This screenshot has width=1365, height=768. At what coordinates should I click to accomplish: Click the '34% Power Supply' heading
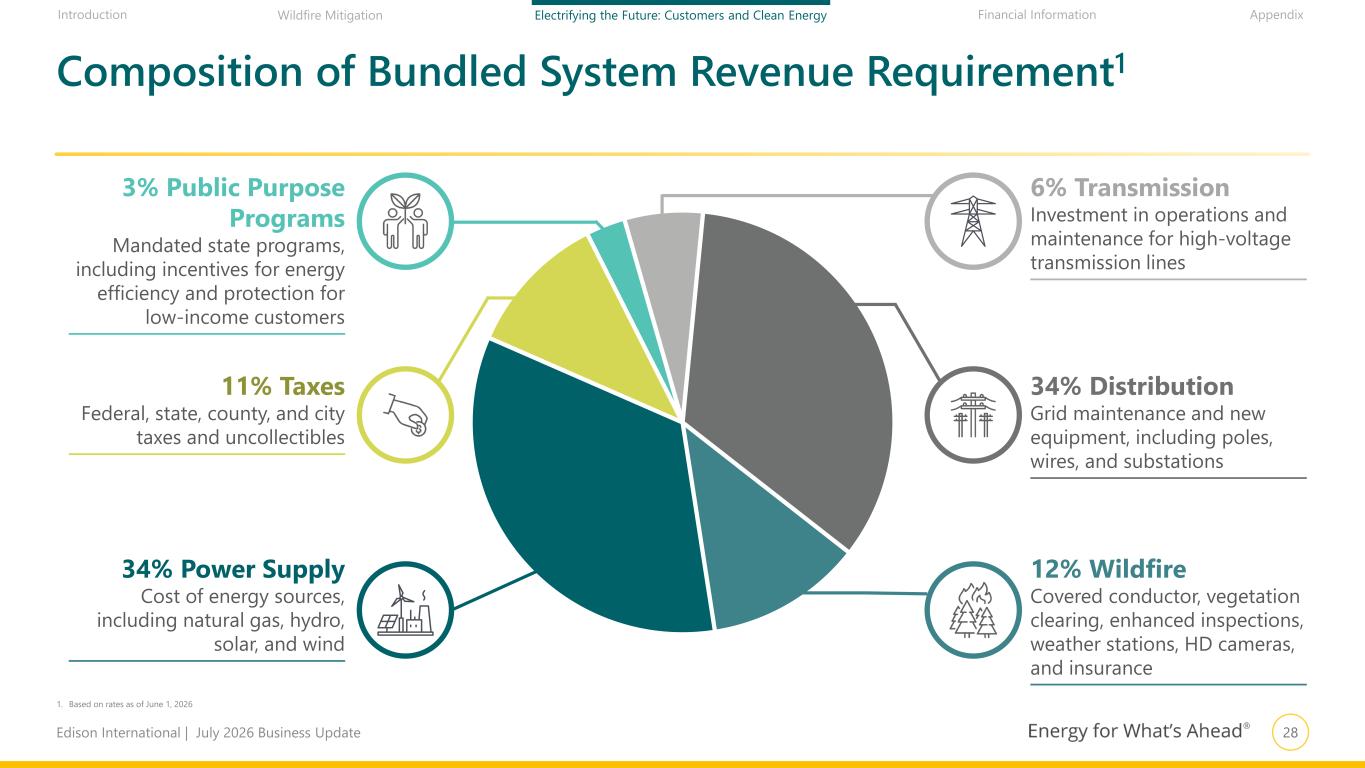pyautogui.click(x=233, y=570)
